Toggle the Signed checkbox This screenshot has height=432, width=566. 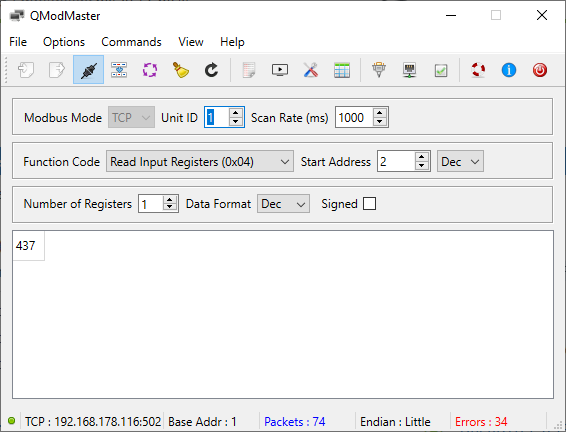pyautogui.click(x=369, y=204)
